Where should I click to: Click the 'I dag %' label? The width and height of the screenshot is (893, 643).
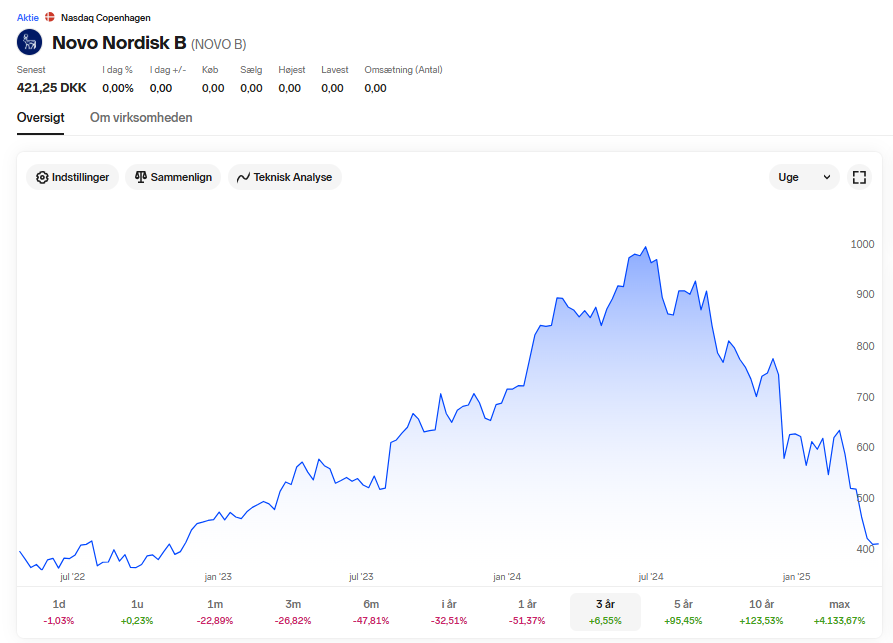[x=117, y=69]
